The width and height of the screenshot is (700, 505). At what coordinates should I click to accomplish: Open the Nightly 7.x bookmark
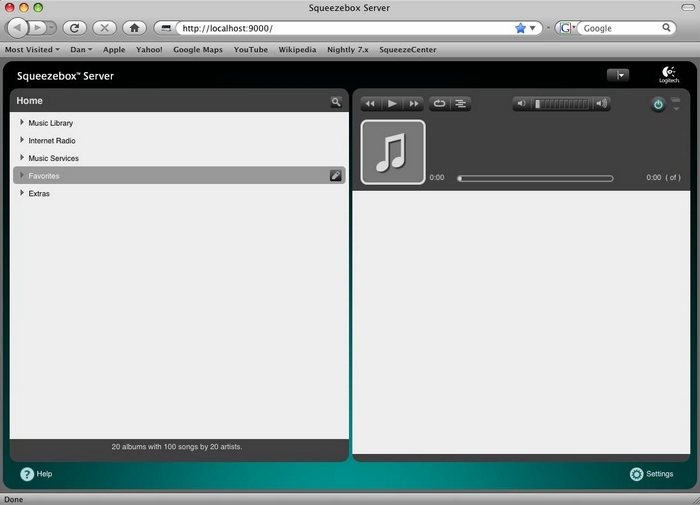coord(348,50)
